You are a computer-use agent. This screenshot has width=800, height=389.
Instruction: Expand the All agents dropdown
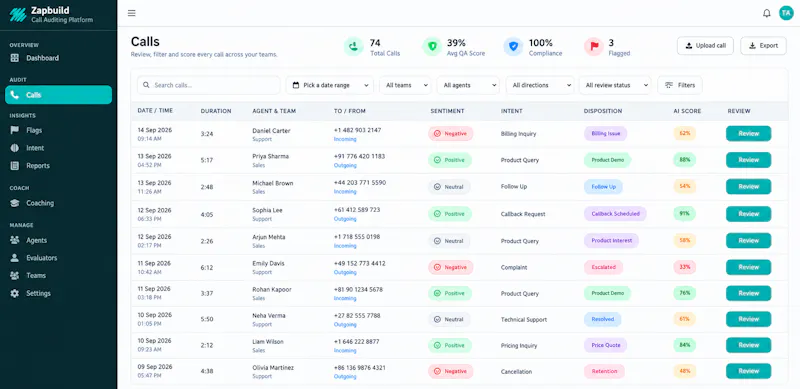click(x=468, y=85)
